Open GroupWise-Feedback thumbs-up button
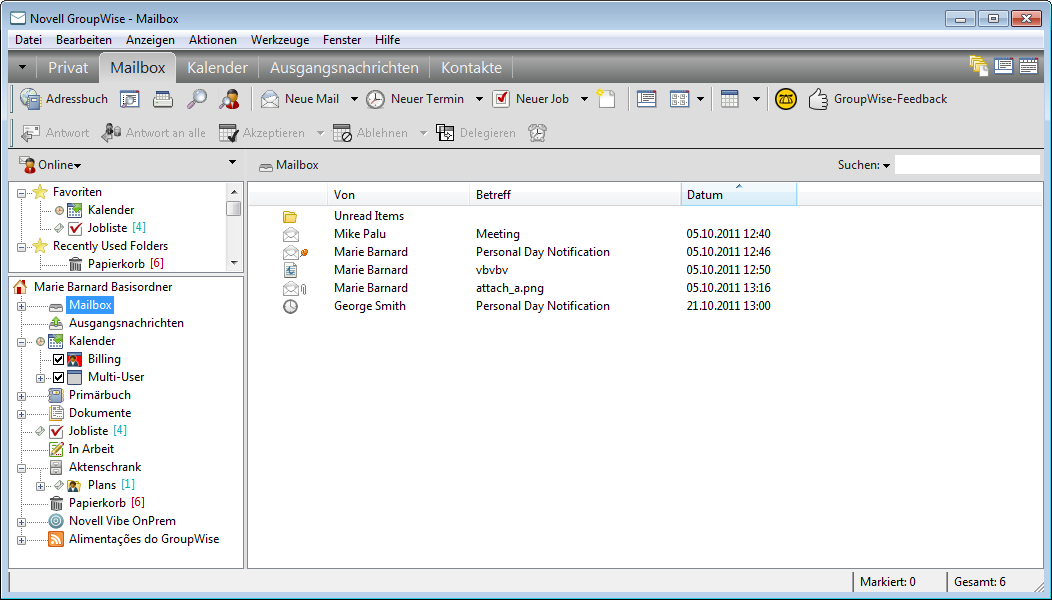The height and width of the screenshot is (600, 1052). pos(878,99)
